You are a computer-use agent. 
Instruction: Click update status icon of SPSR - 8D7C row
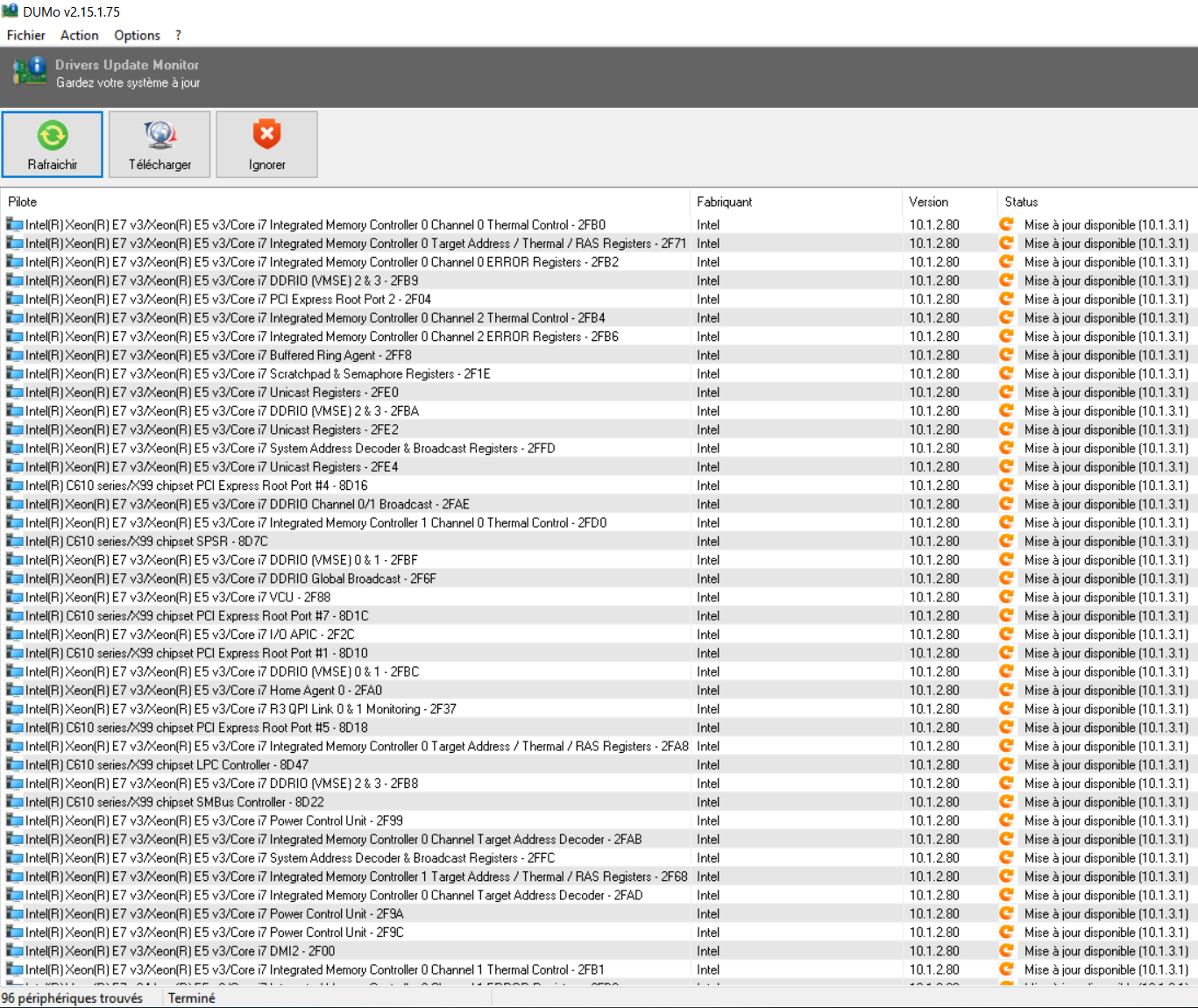(1007, 542)
